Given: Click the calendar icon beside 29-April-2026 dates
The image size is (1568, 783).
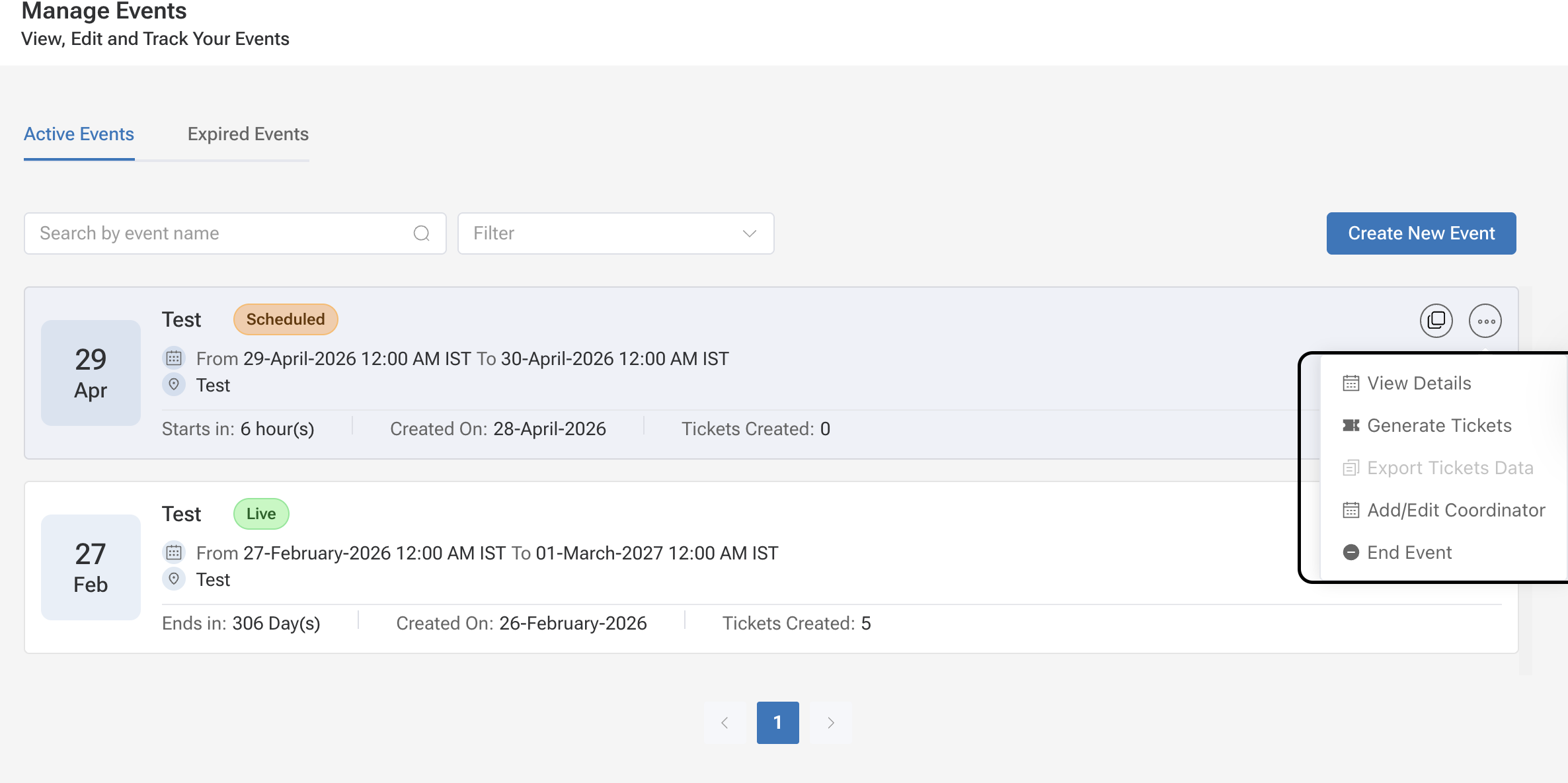Looking at the screenshot, I should pos(174,358).
